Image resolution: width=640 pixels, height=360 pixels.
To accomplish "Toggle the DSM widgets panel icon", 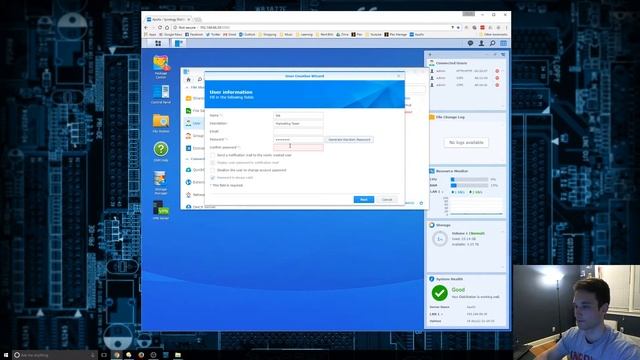I will tap(503, 43).
